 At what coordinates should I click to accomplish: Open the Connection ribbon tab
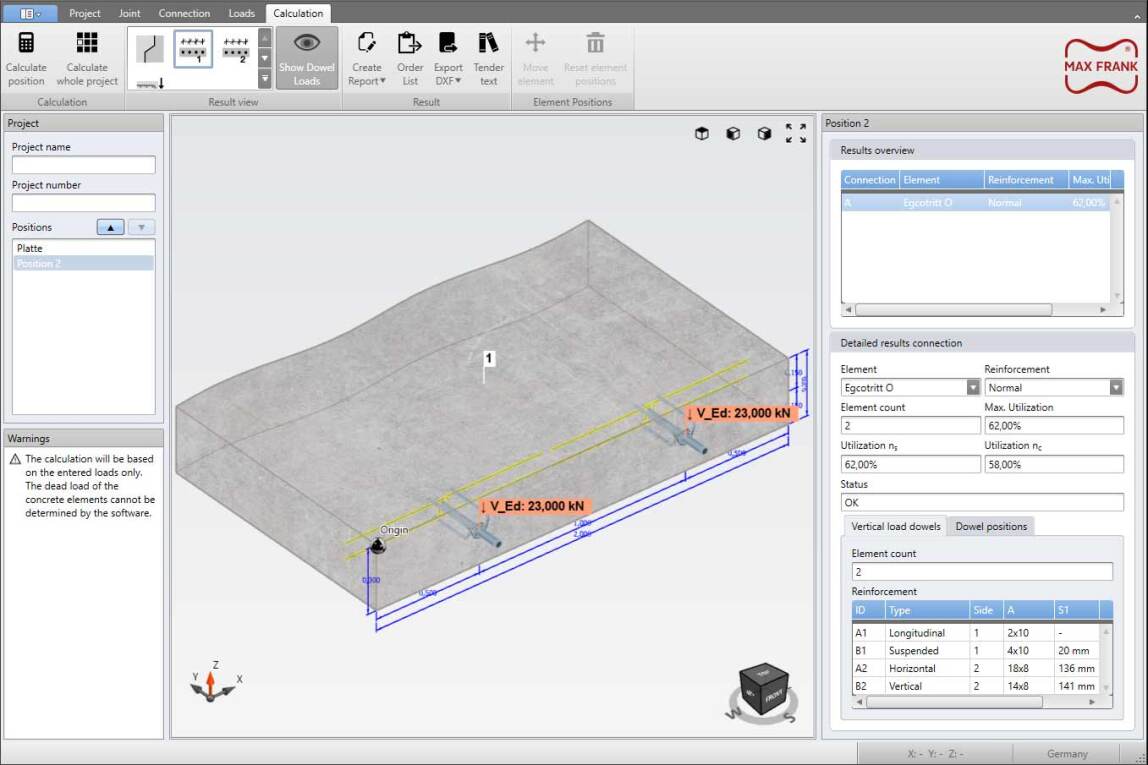pos(184,13)
